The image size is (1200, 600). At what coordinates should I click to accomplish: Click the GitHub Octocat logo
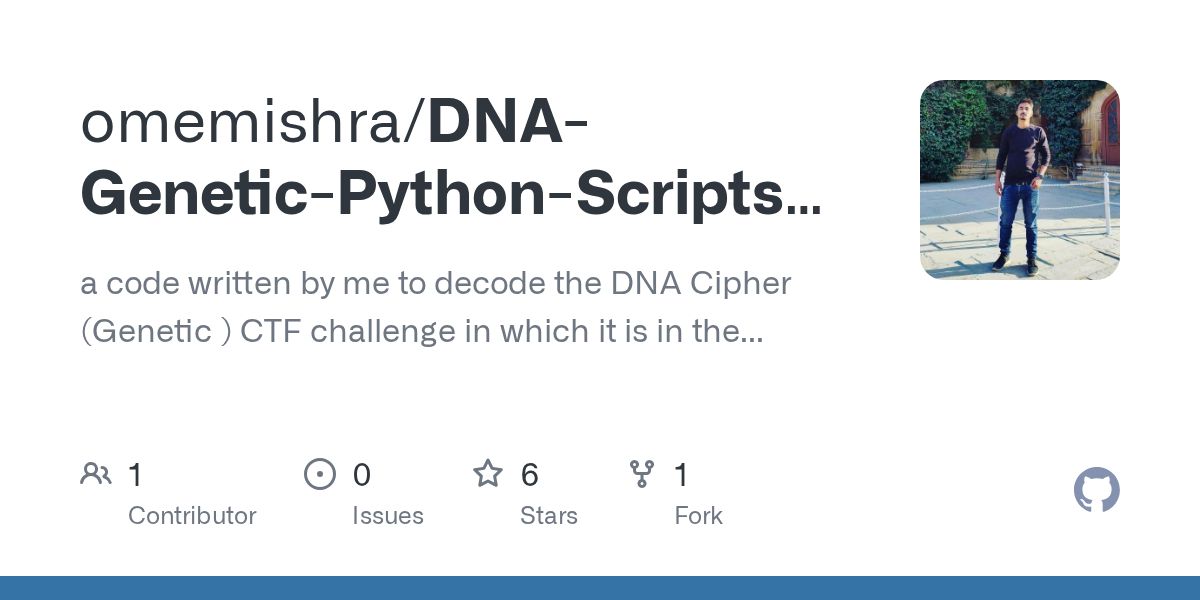pyautogui.click(x=1096, y=491)
